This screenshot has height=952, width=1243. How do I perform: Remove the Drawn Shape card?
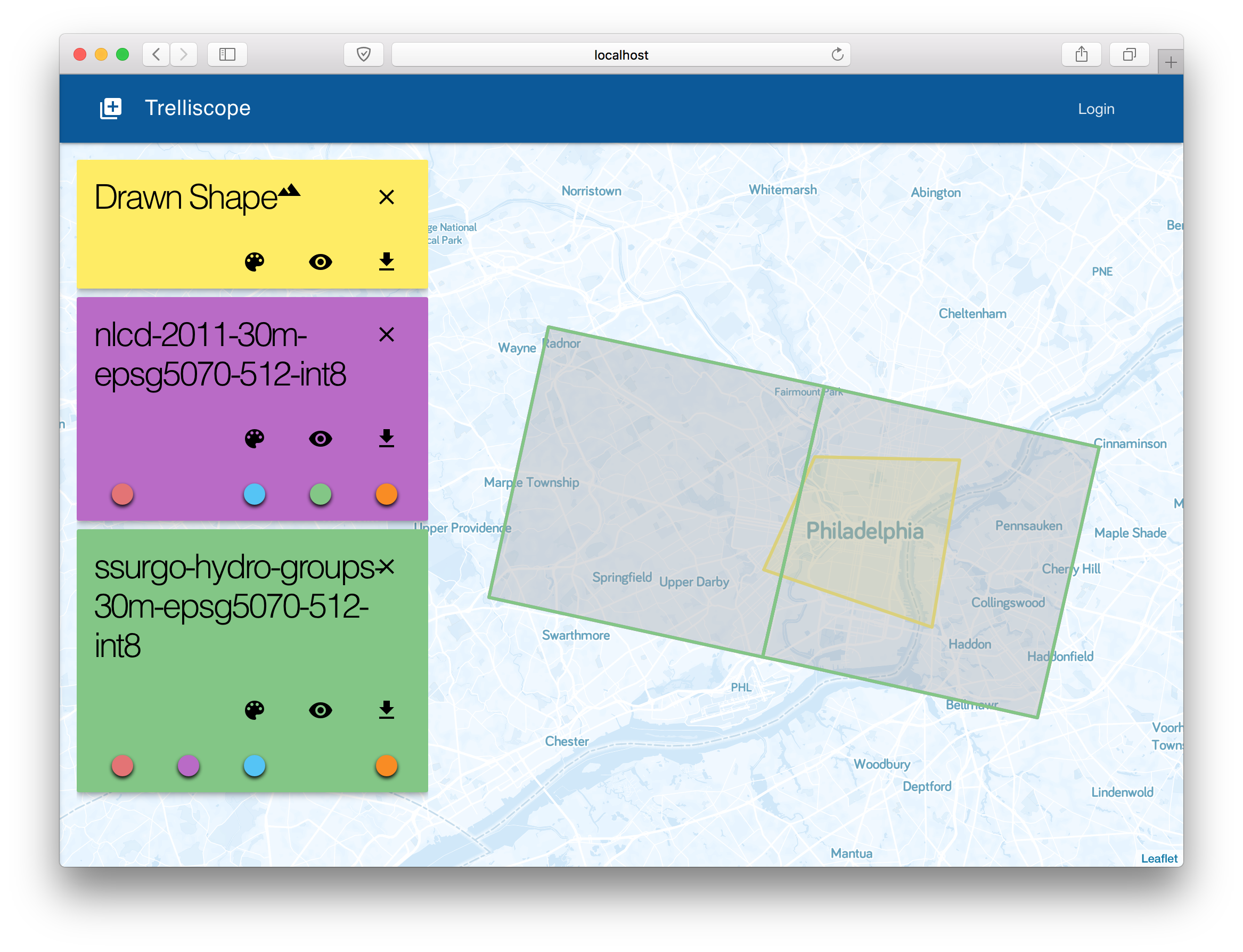tap(387, 197)
